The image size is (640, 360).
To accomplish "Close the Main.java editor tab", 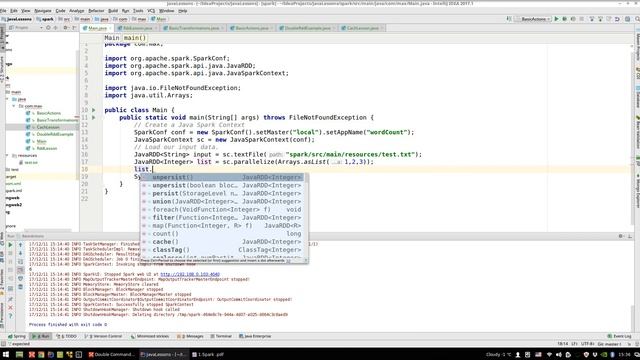I will point(110,28).
